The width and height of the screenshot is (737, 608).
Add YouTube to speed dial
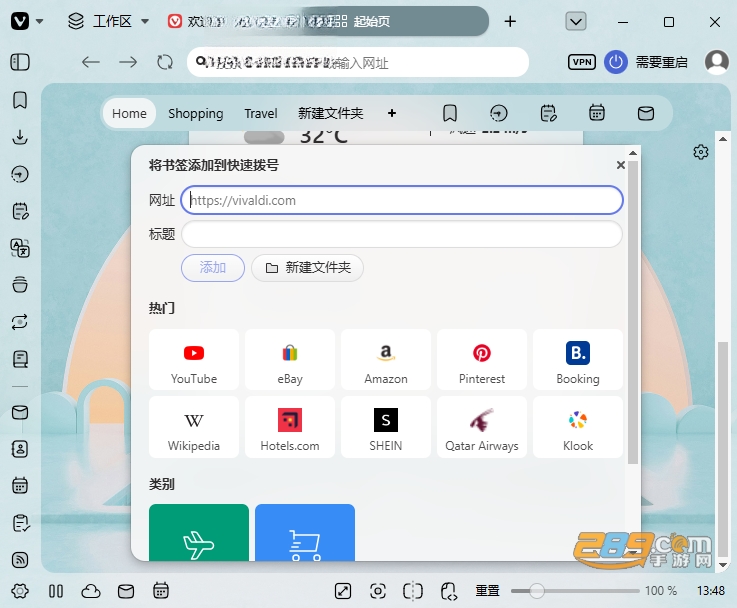(194, 359)
